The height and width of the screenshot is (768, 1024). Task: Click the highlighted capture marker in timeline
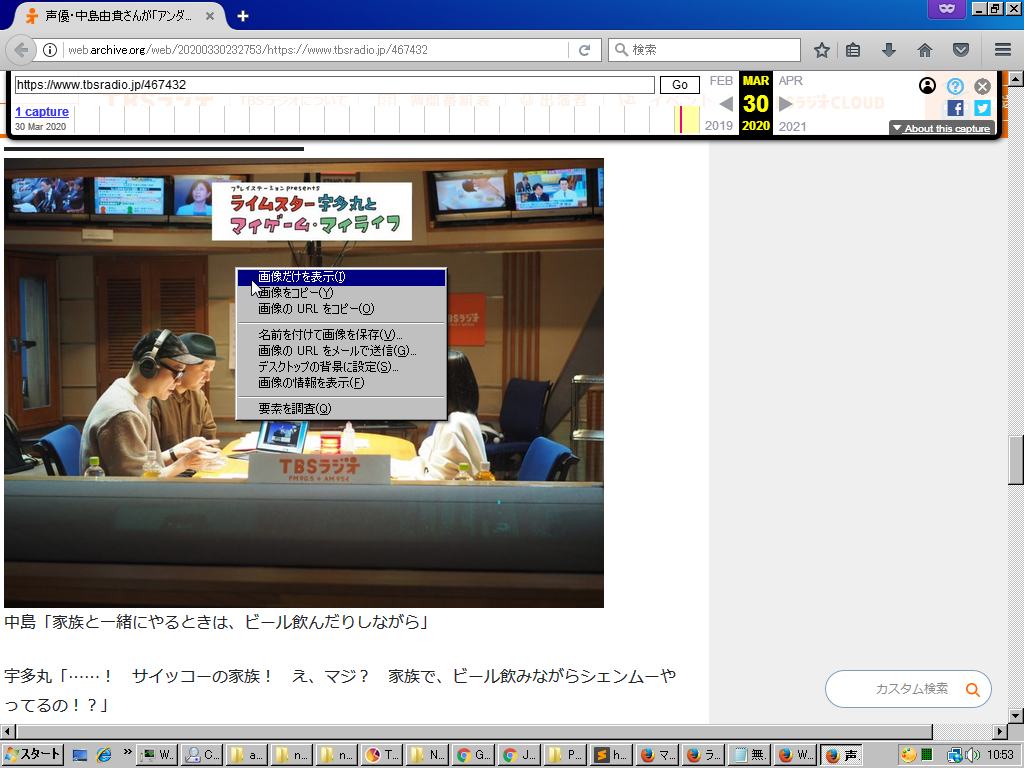click(681, 120)
